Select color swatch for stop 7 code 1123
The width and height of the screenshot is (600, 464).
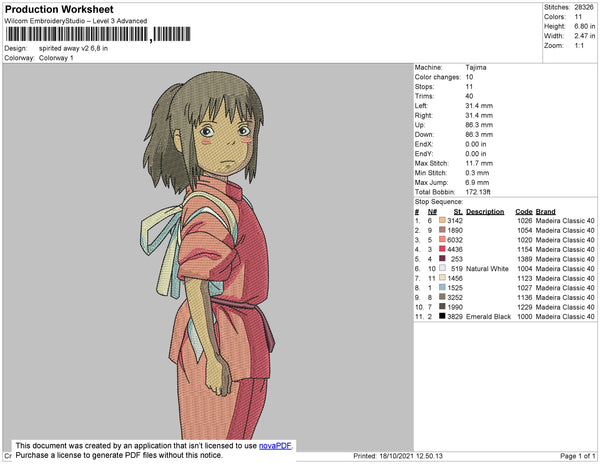click(442, 278)
